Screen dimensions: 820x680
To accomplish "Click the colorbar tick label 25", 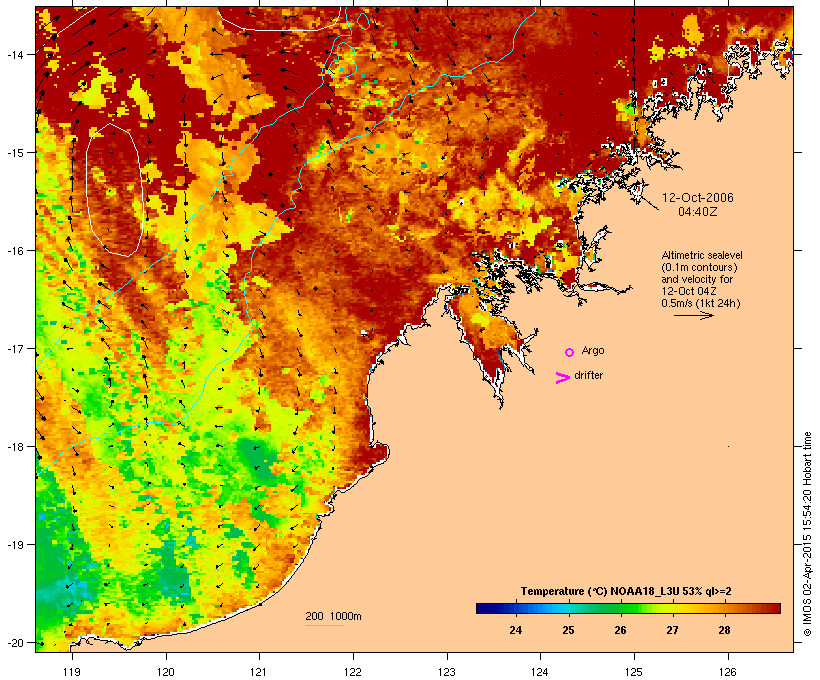I will coord(568,630).
